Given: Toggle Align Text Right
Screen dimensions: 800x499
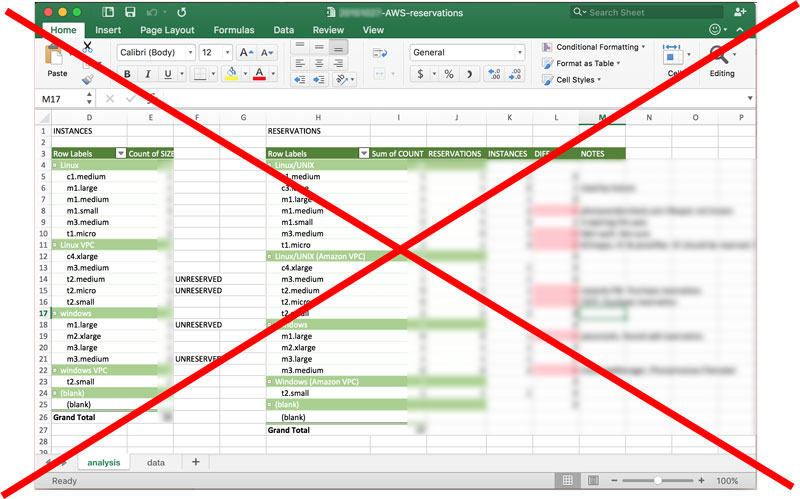Looking at the screenshot, I should click(x=338, y=63).
